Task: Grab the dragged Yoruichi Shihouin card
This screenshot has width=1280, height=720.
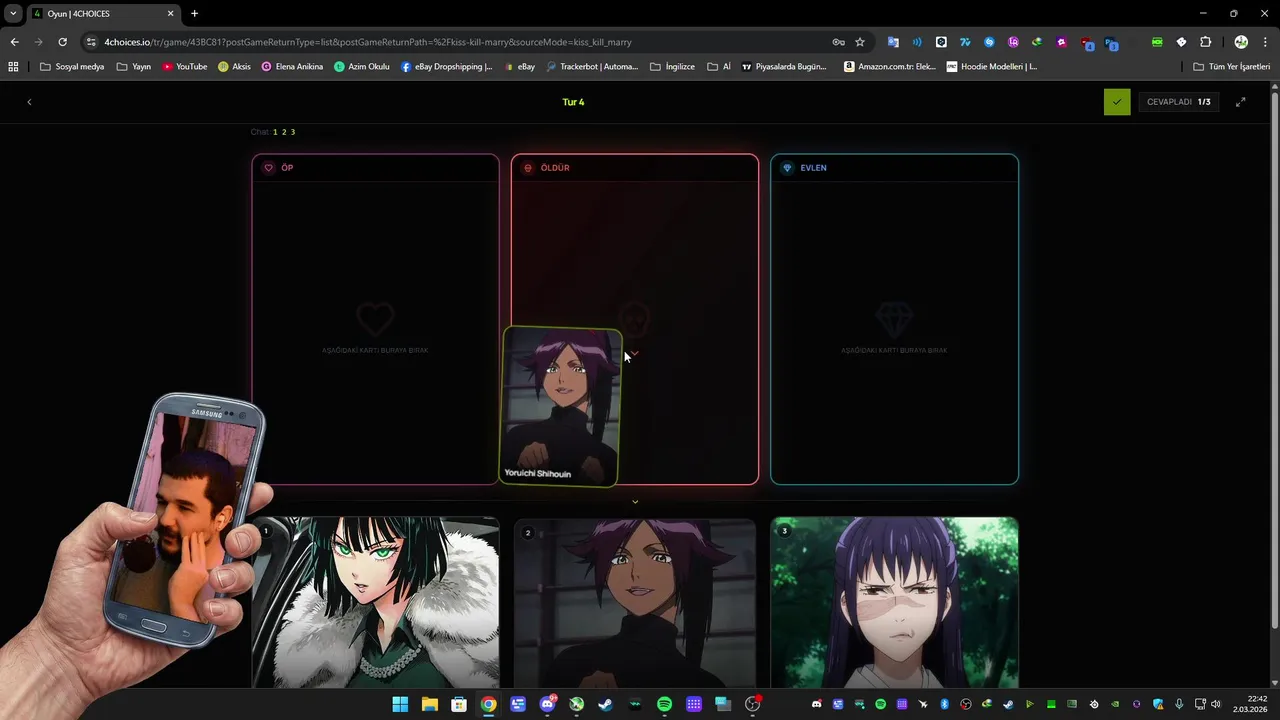Action: click(x=560, y=407)
